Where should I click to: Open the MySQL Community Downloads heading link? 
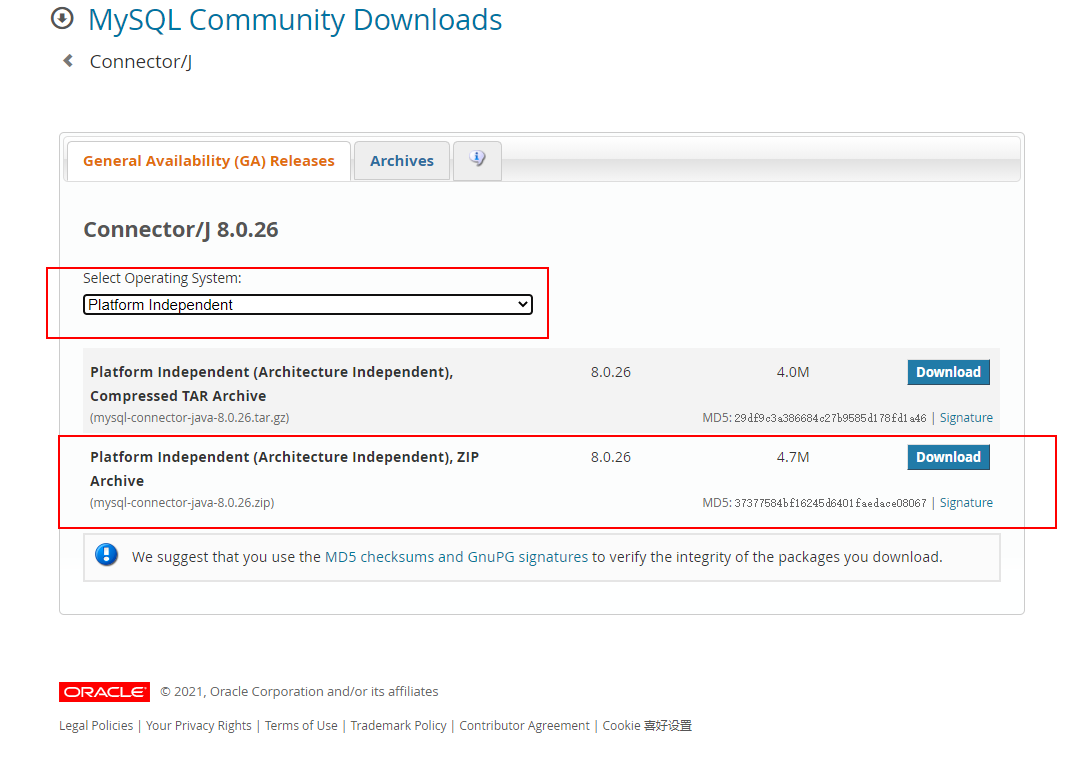pos(295,19)
